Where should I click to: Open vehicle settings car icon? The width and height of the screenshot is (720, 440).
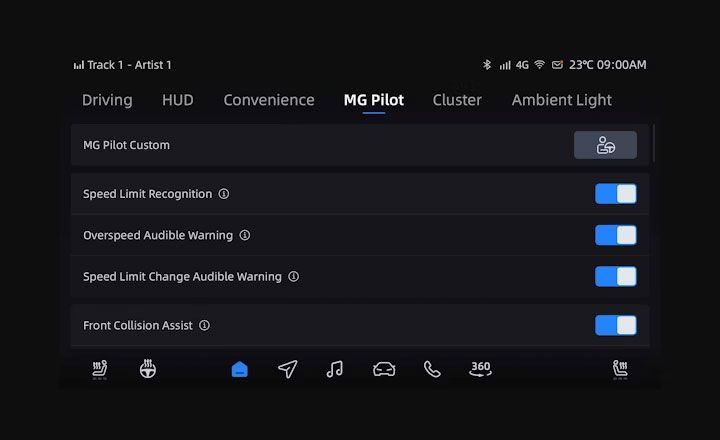click(x=384, y=370)
